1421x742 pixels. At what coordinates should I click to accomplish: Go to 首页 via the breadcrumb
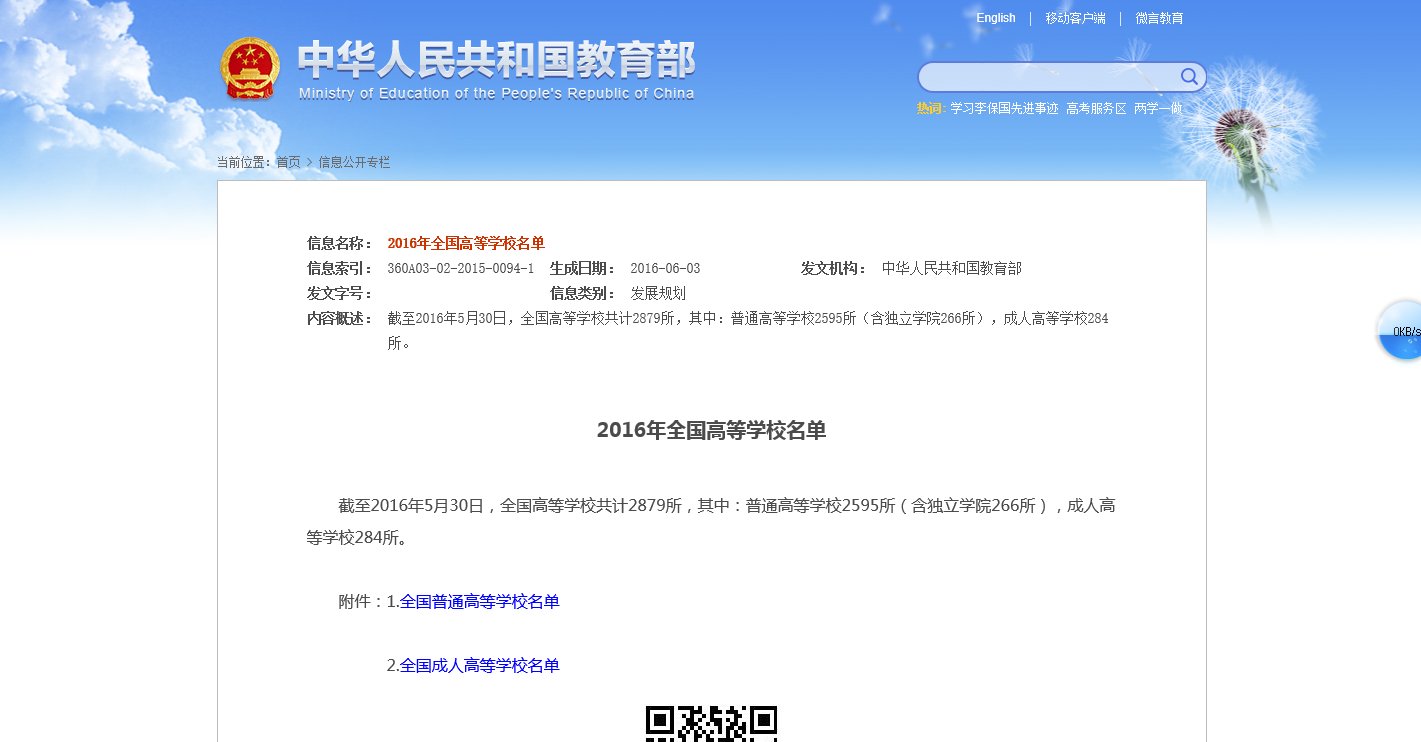coord(289,161)
